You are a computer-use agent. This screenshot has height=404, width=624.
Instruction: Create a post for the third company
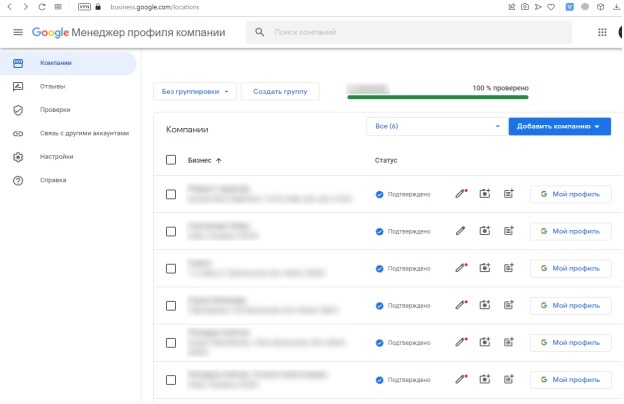point(509,268)
